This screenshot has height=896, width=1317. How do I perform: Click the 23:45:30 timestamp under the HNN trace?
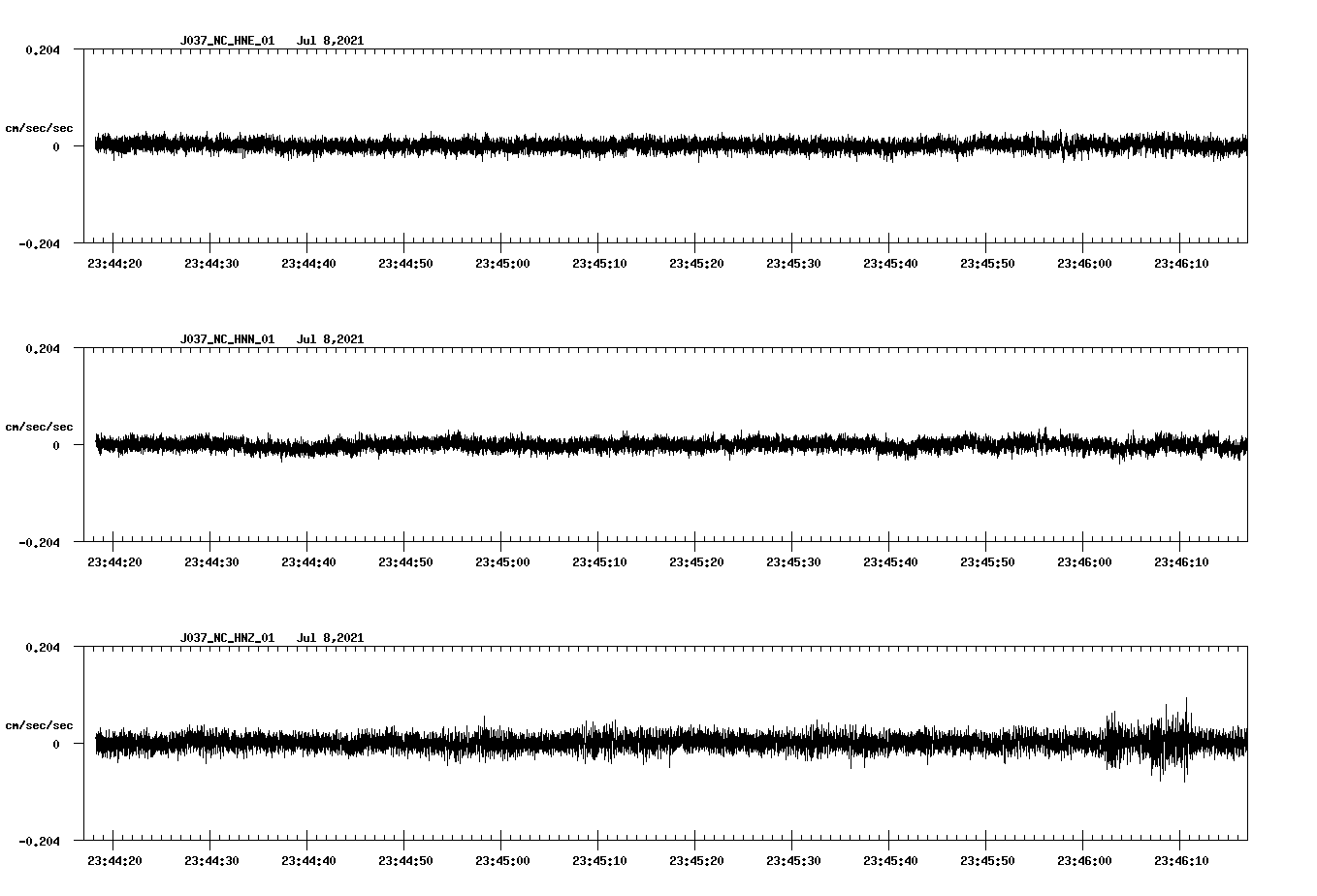(x=792, y=560)
